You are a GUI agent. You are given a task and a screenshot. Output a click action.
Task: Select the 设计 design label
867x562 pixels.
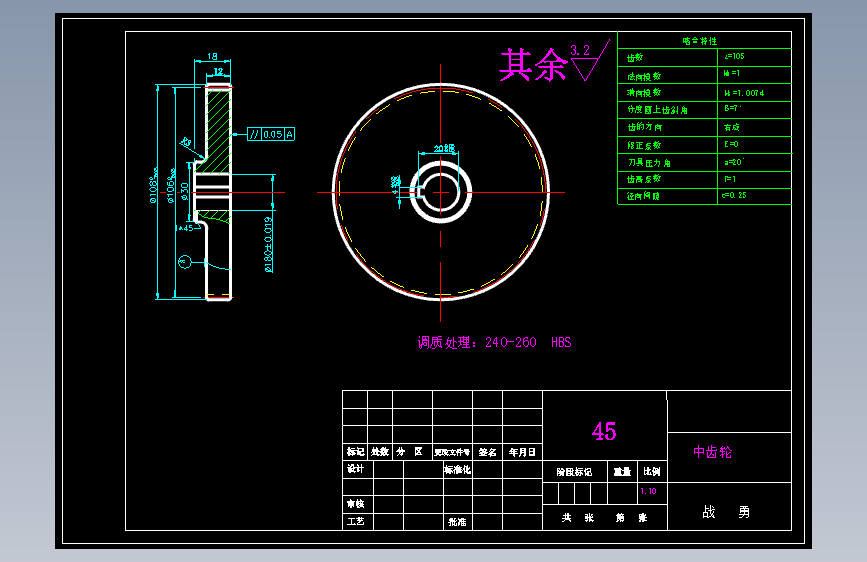[x=355, y=469]
